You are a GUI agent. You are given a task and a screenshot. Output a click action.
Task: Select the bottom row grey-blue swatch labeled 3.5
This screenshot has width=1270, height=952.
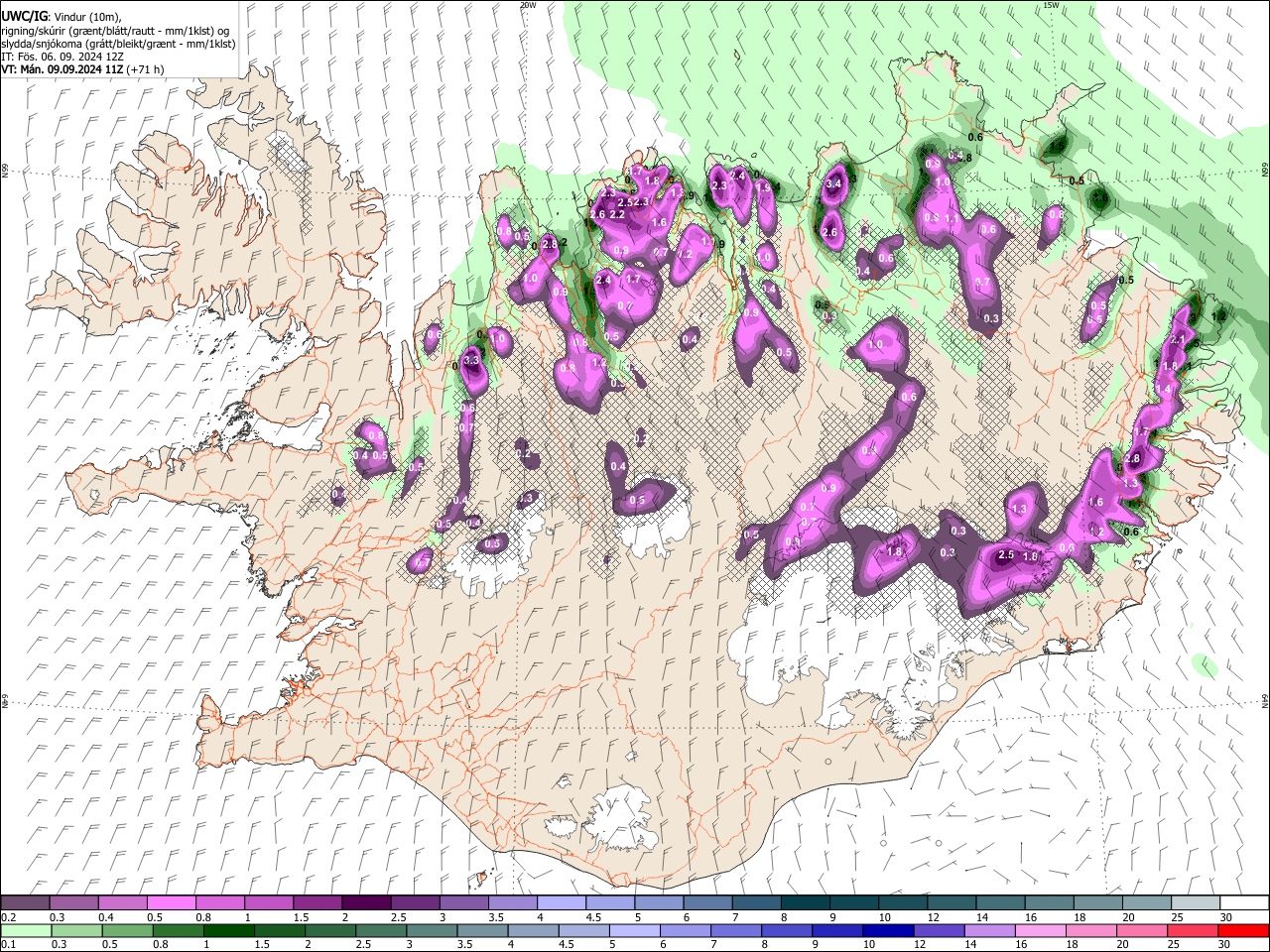(x=481, y=930)
